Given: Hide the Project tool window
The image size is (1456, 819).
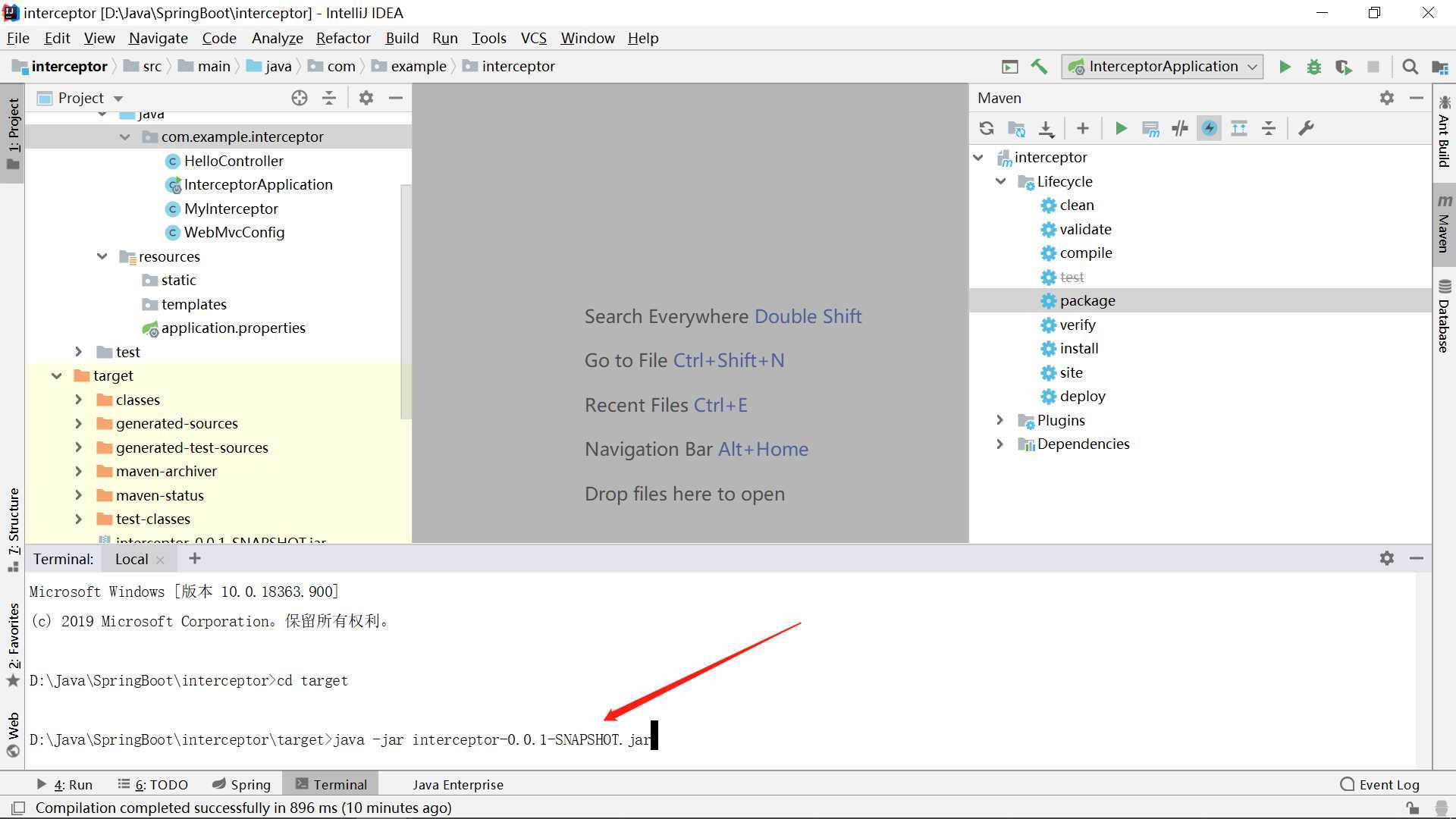Looking at the screenshot, I should [396, 98].
